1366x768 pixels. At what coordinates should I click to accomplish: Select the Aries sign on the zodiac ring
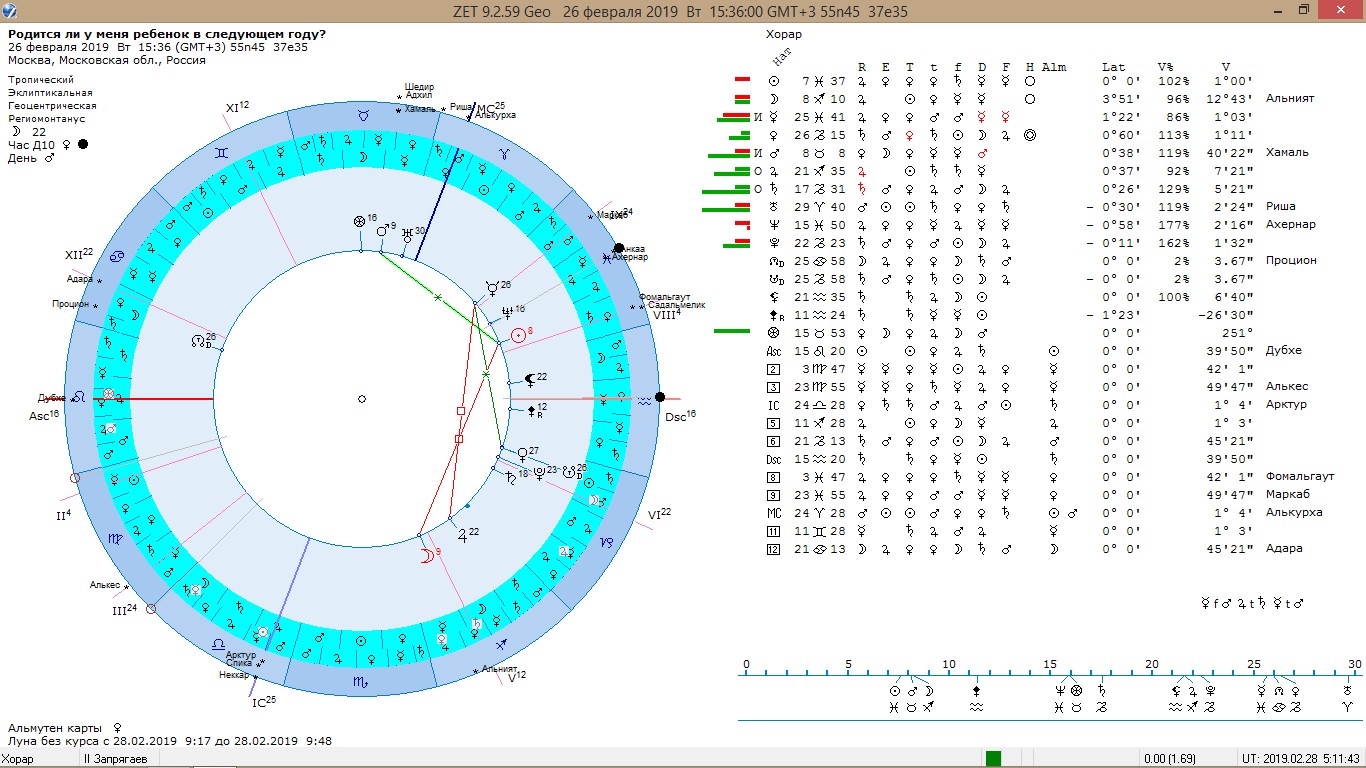(503, 155)
